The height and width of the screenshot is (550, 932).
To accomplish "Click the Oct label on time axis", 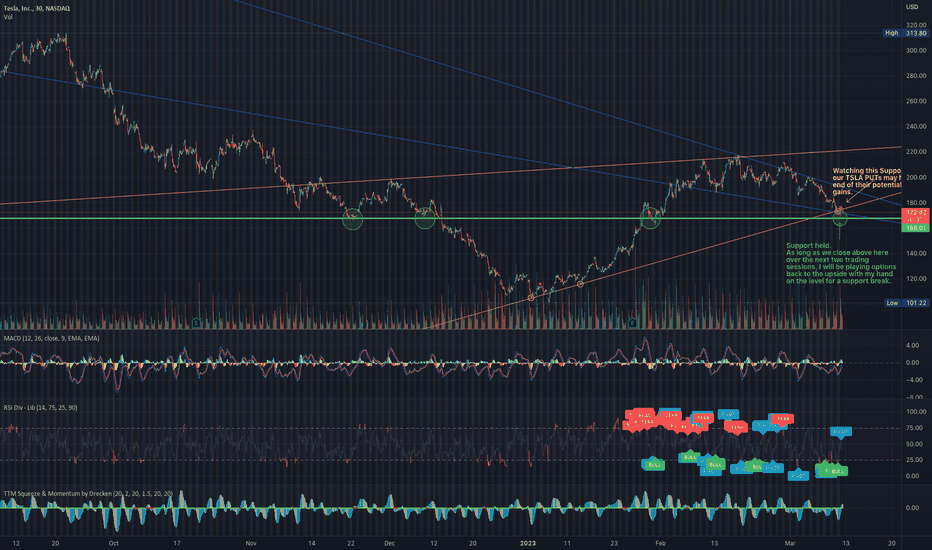I will tap(114, 543).
